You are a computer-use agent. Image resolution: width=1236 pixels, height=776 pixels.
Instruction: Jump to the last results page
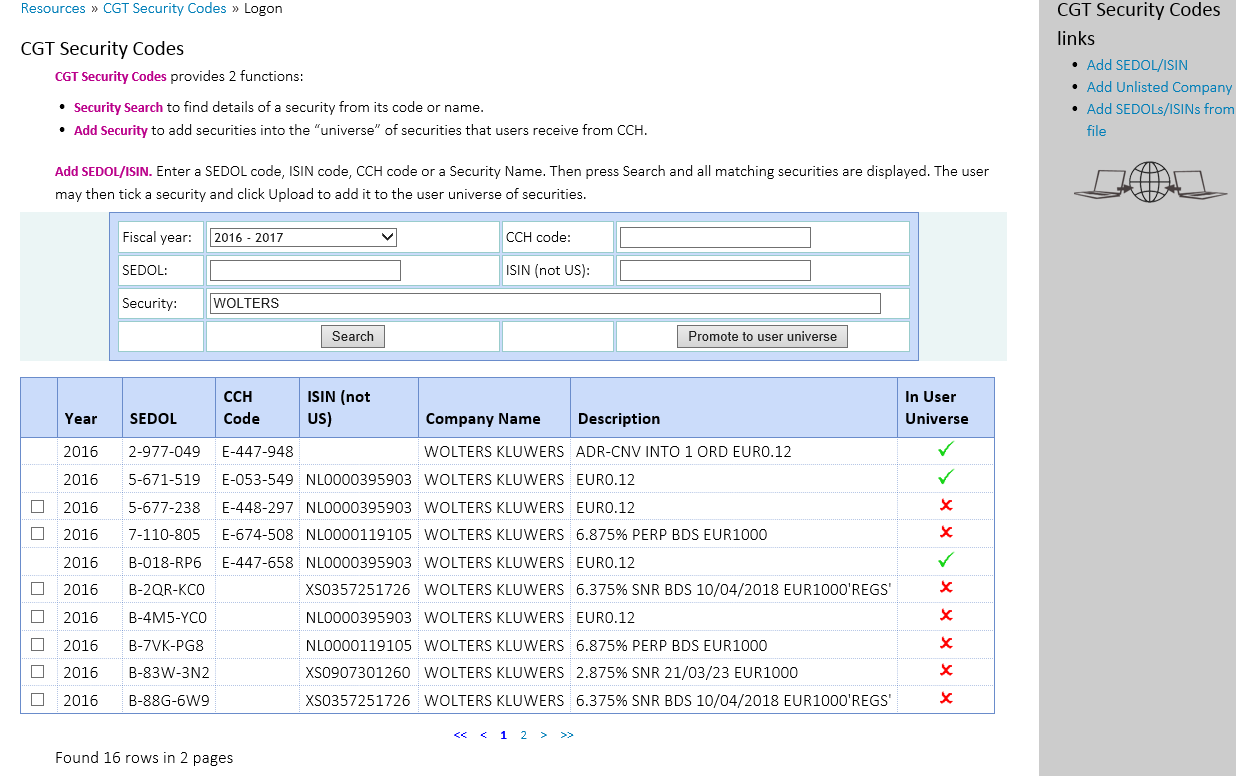pyautogui.click(x=567, y=735)
